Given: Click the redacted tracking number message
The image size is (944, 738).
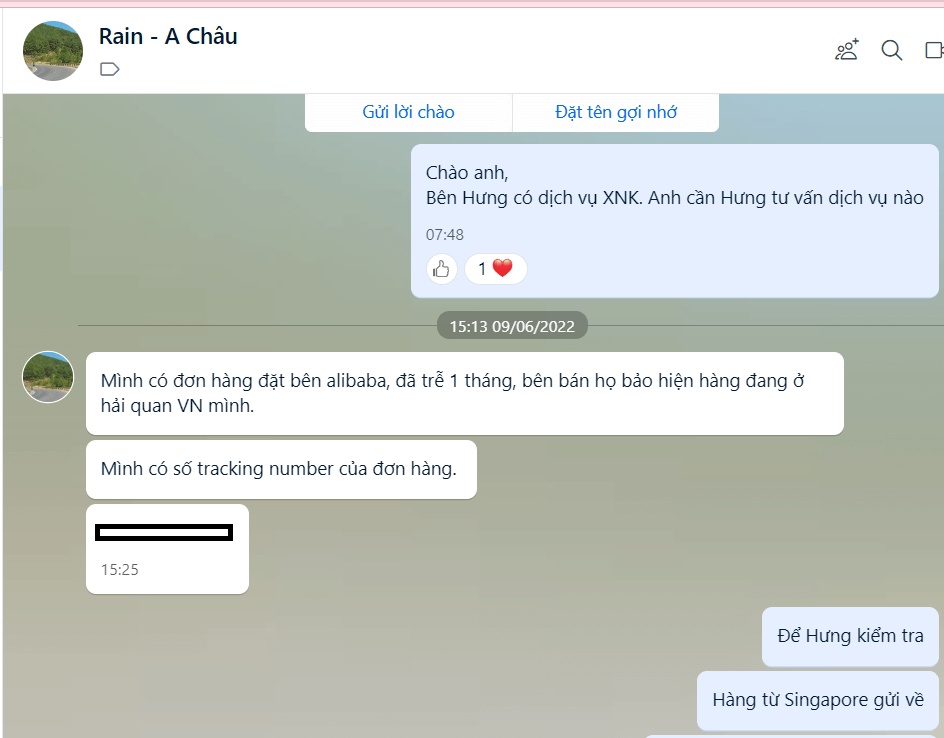Looking at the screenshot, I should (167, 548).
